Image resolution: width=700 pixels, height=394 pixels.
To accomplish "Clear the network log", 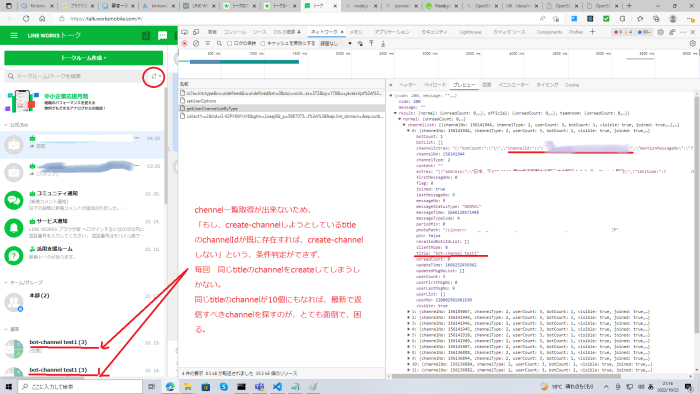I will click(196, 43).
